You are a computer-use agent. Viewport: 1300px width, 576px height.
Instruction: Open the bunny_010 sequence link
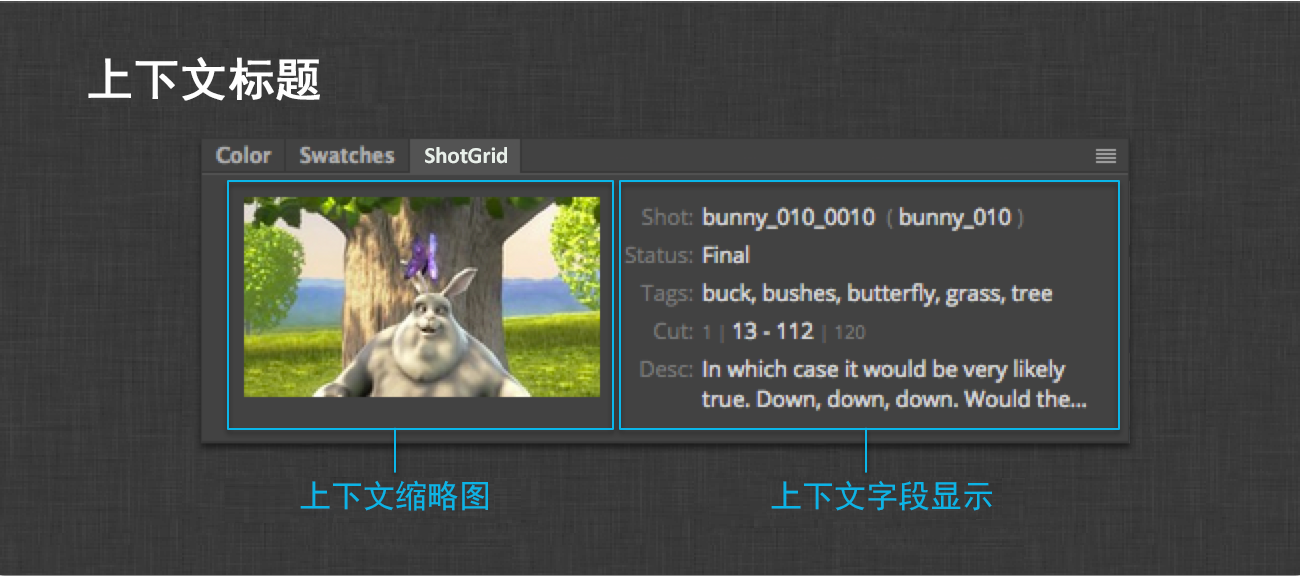click(954, 217)
